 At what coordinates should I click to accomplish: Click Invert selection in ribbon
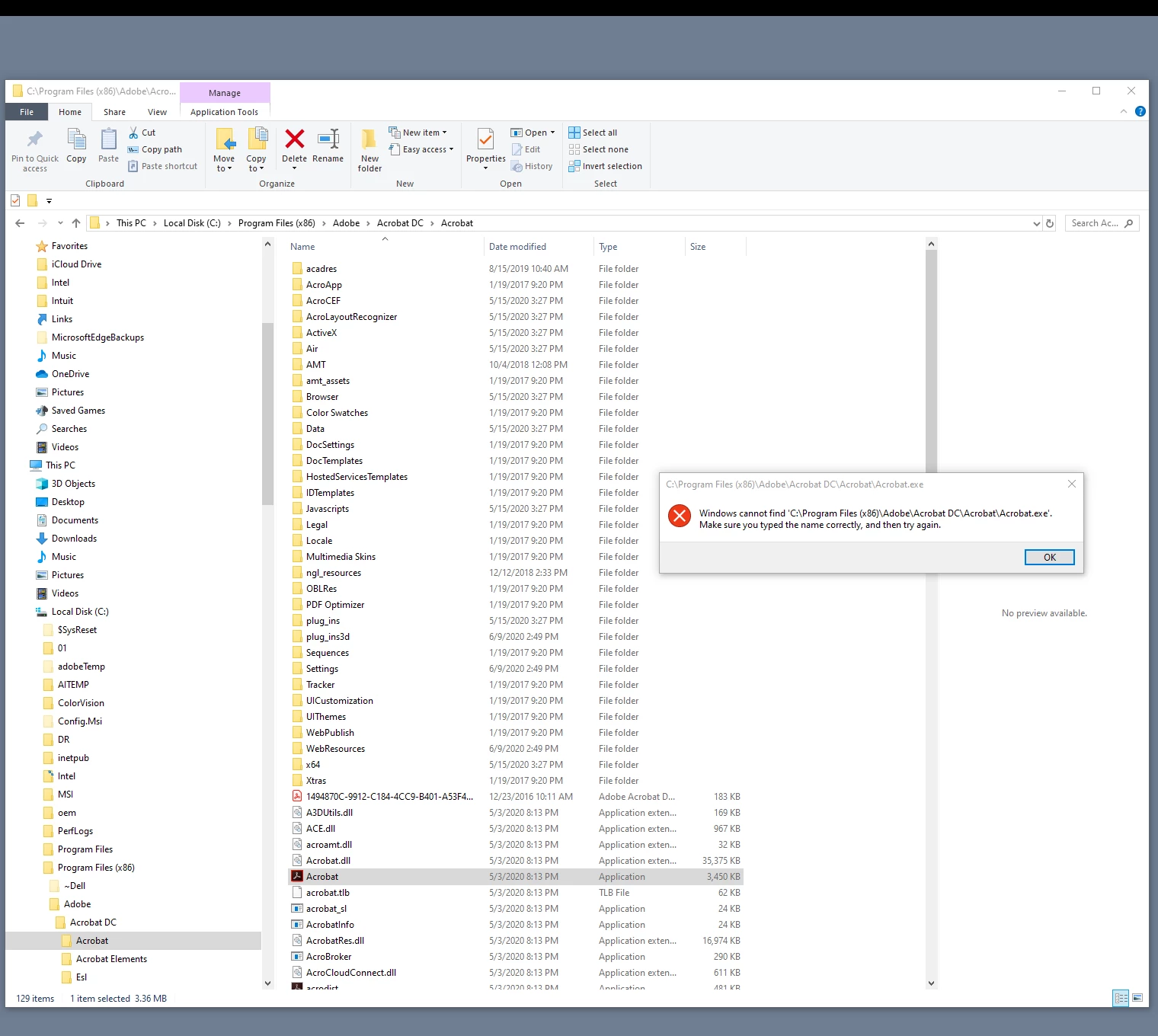(606, 166)
